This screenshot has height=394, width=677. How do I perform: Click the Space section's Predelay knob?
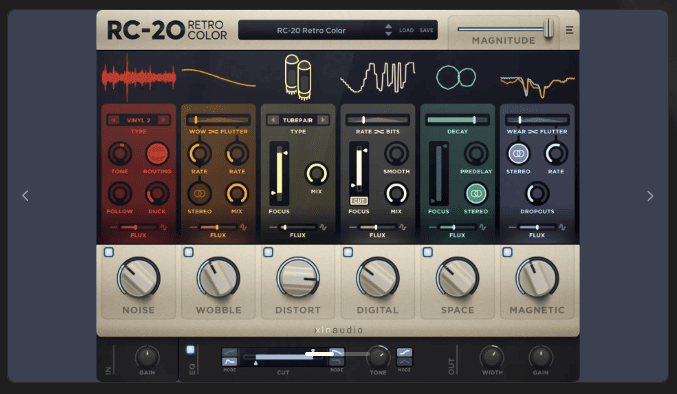476,154
